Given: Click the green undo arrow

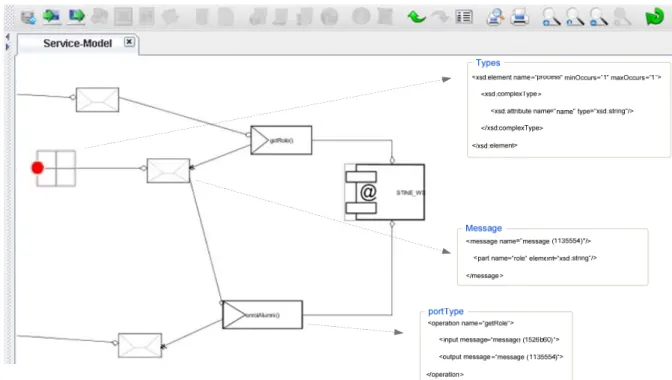Looking at the screenshot, I should point(417,17).
